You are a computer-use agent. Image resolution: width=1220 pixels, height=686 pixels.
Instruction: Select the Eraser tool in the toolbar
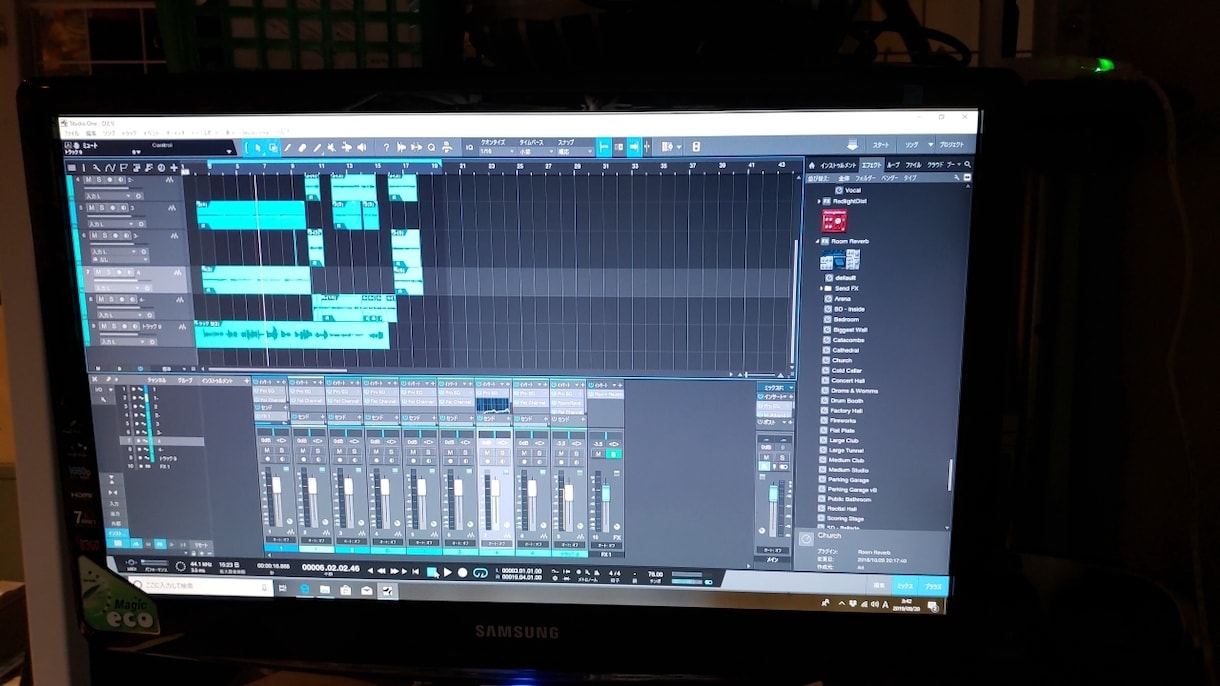click(302, 148)
